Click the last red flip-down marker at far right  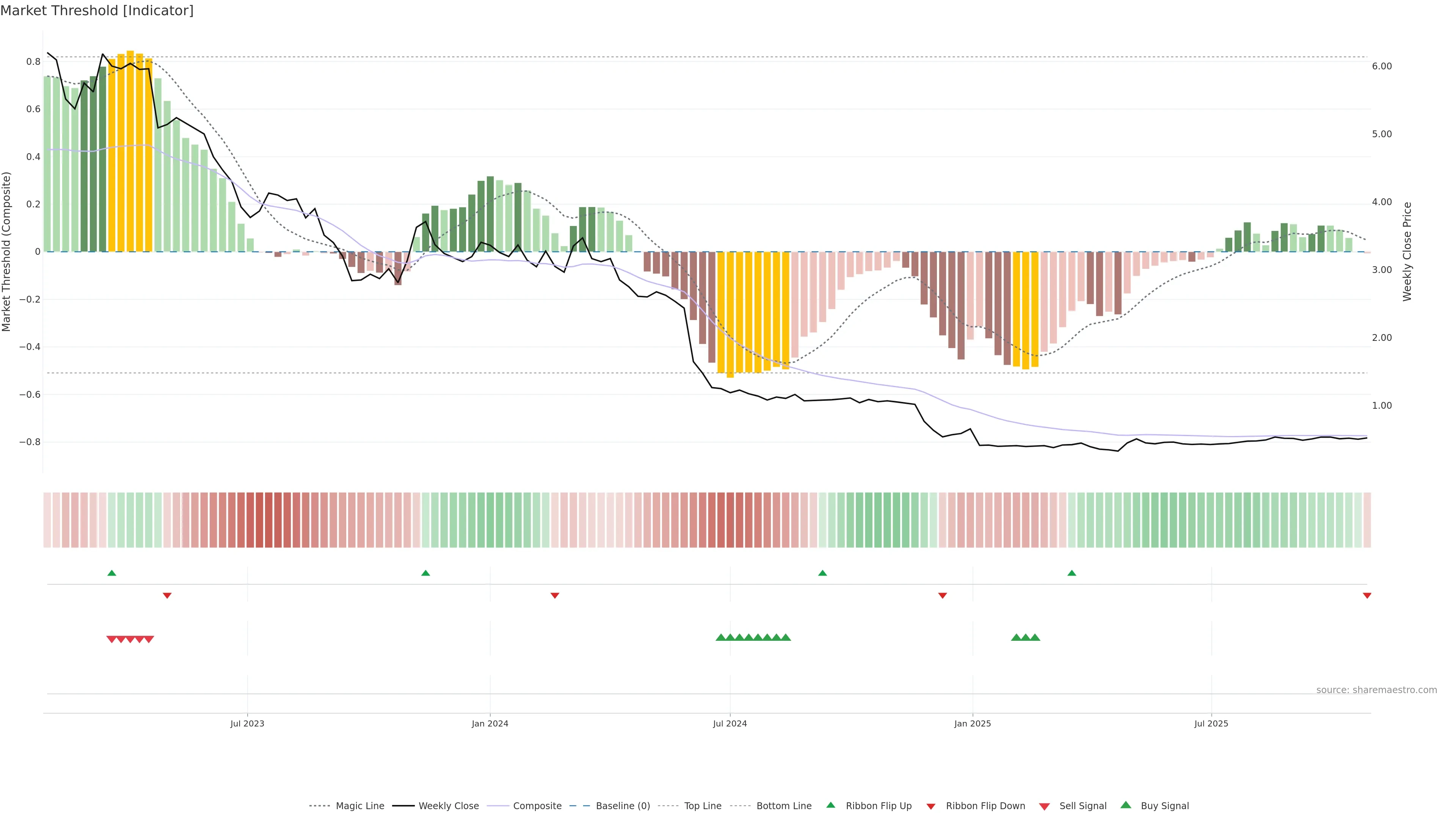pos(1367,596)
